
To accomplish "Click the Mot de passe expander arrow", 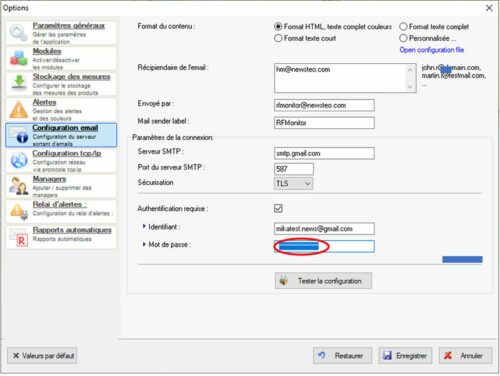I will [144, 245].
